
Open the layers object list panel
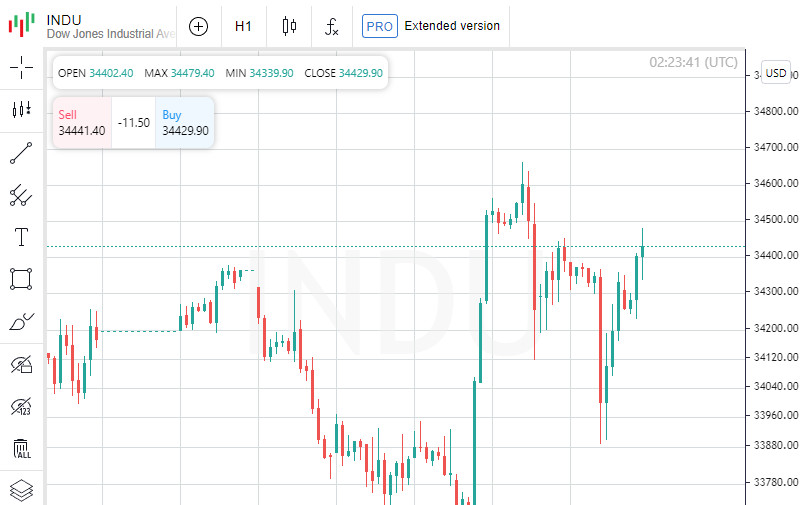(22, 490)
